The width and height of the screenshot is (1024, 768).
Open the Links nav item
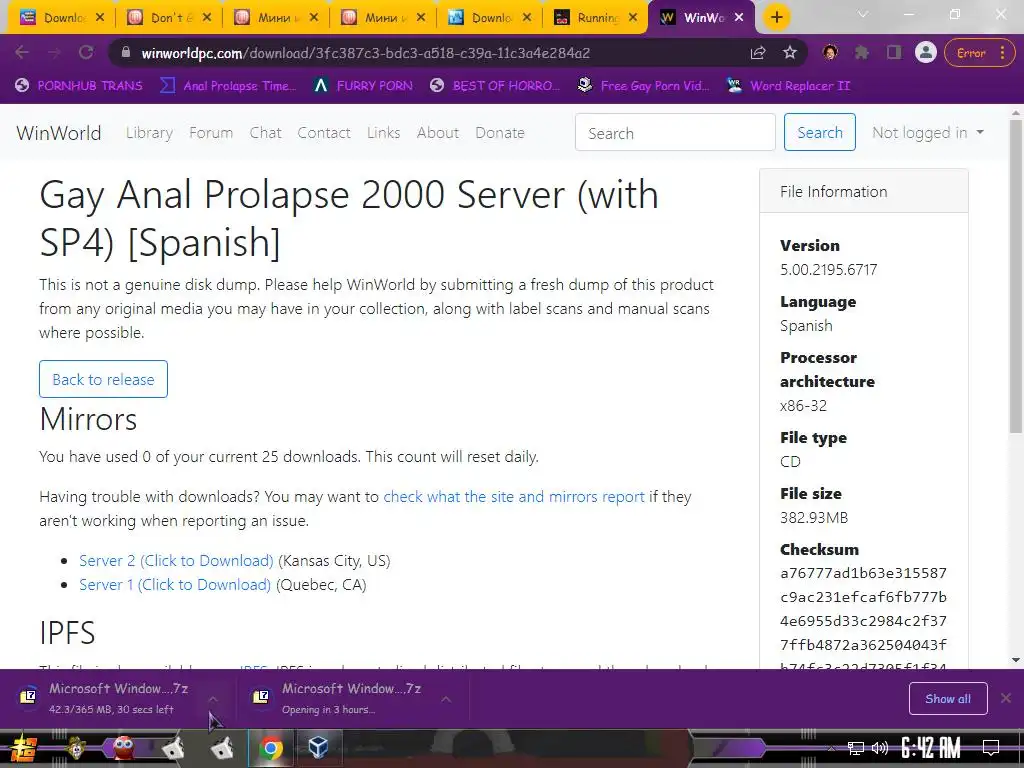(x=383, y=133)
